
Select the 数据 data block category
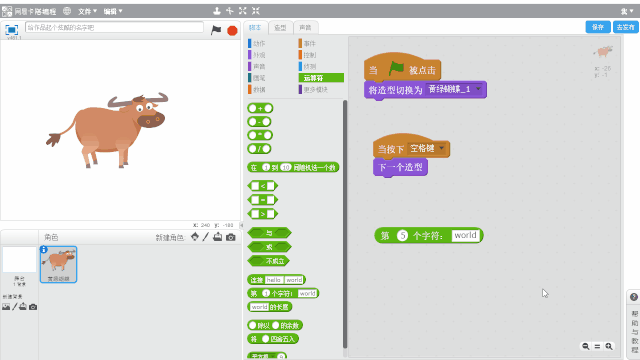[x=259, y=89]
